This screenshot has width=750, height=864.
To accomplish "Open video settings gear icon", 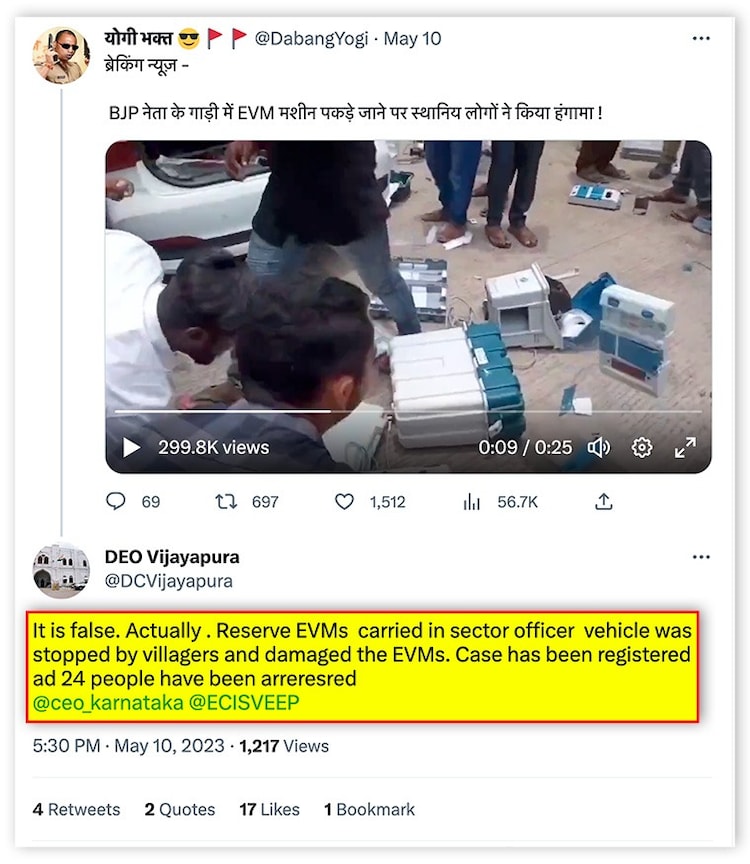I will (x=642, y=447).
